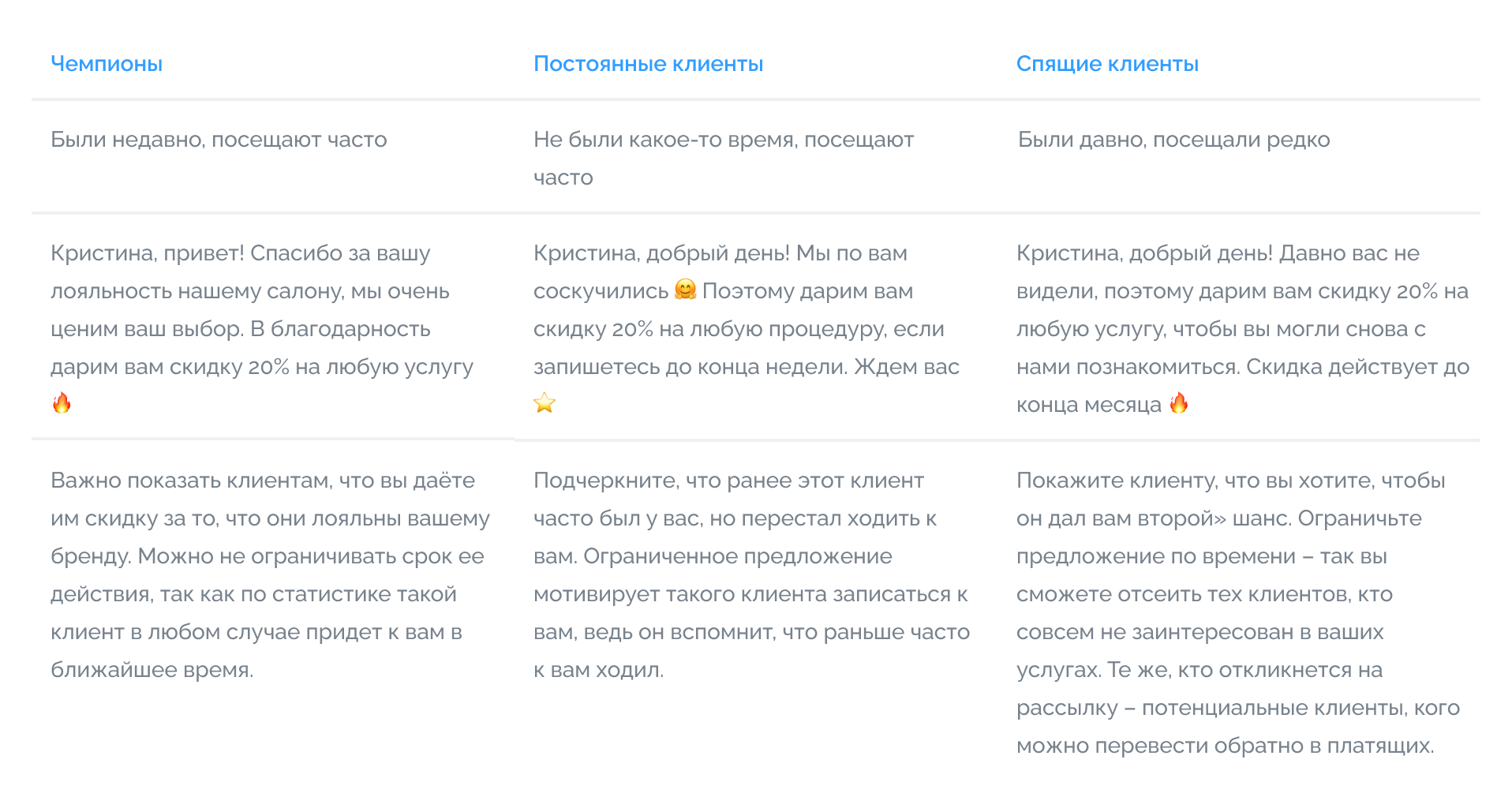Click the hugging face emoji after "соскучились"
This screenshot has height=808, width=1512.
[685, 290]
